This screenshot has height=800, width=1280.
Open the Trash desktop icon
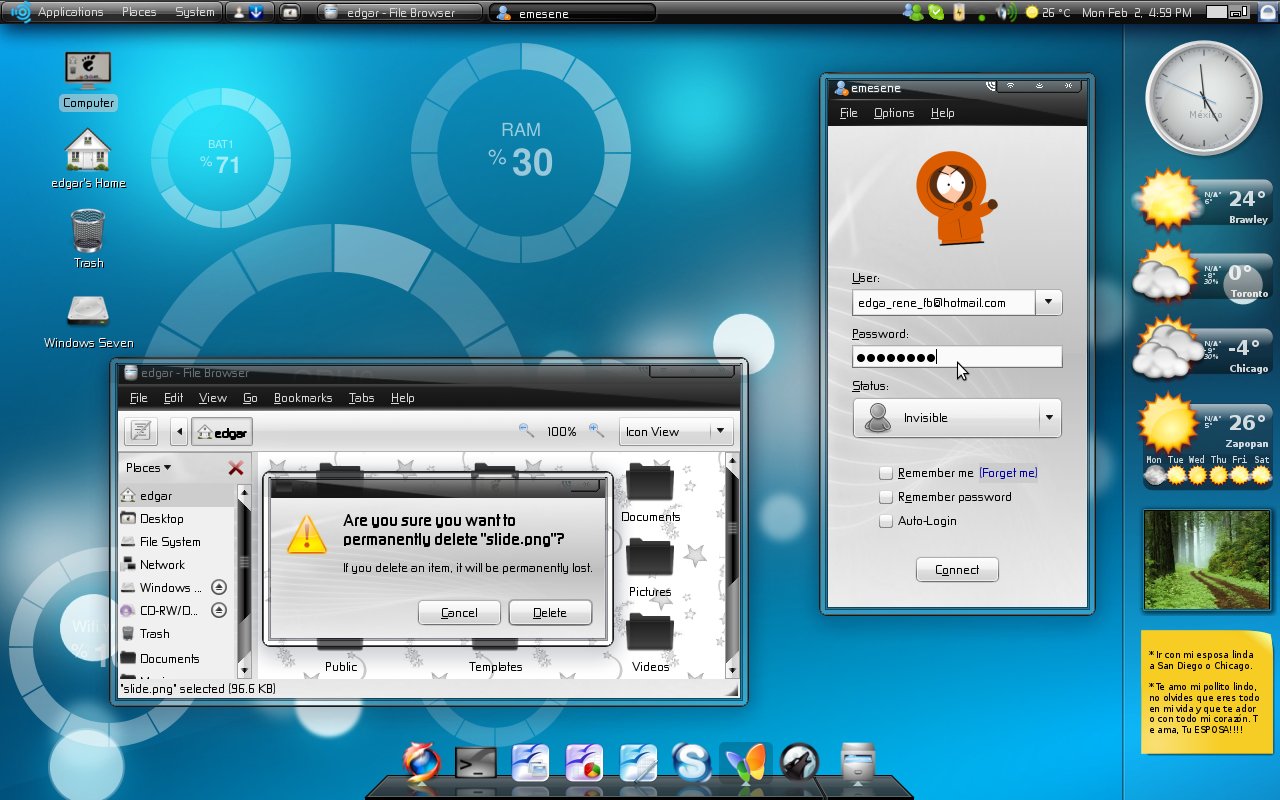(88, 240)
